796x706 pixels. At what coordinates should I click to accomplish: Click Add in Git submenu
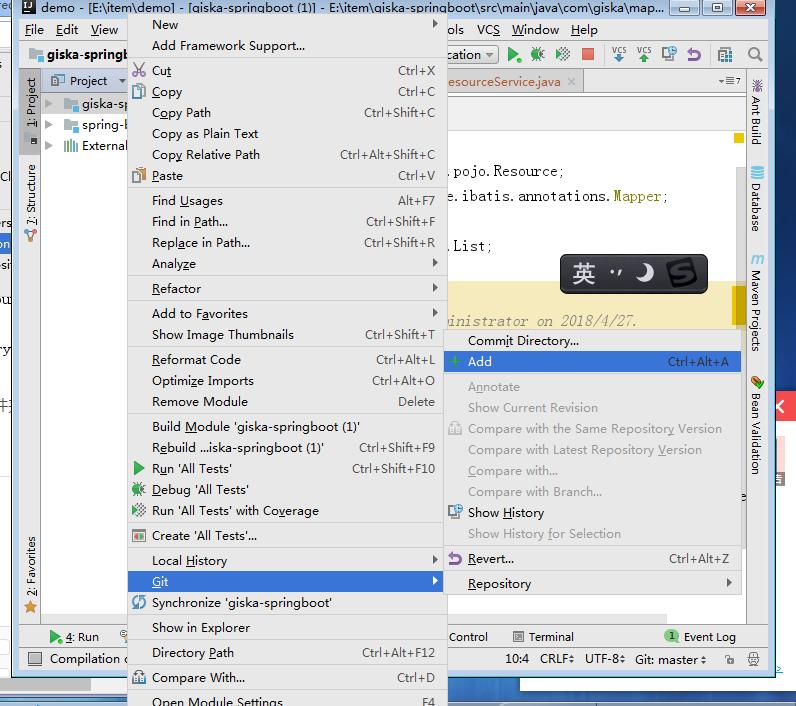click(592, 361)
